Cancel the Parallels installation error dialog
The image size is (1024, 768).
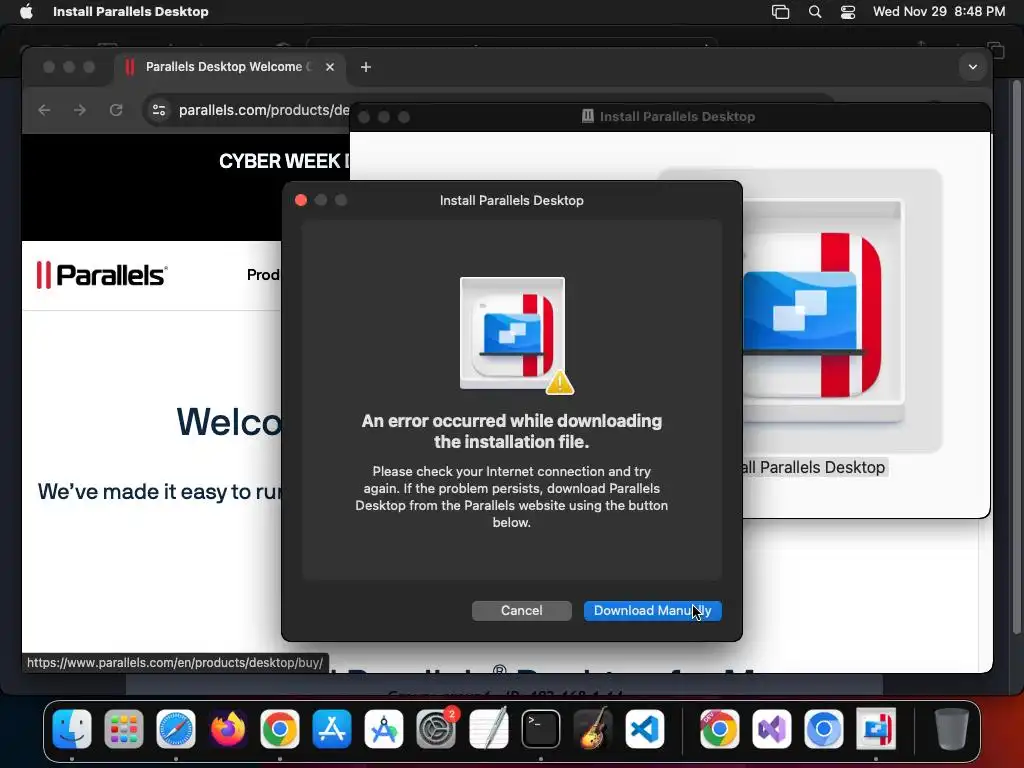click(x=521, y=611)
